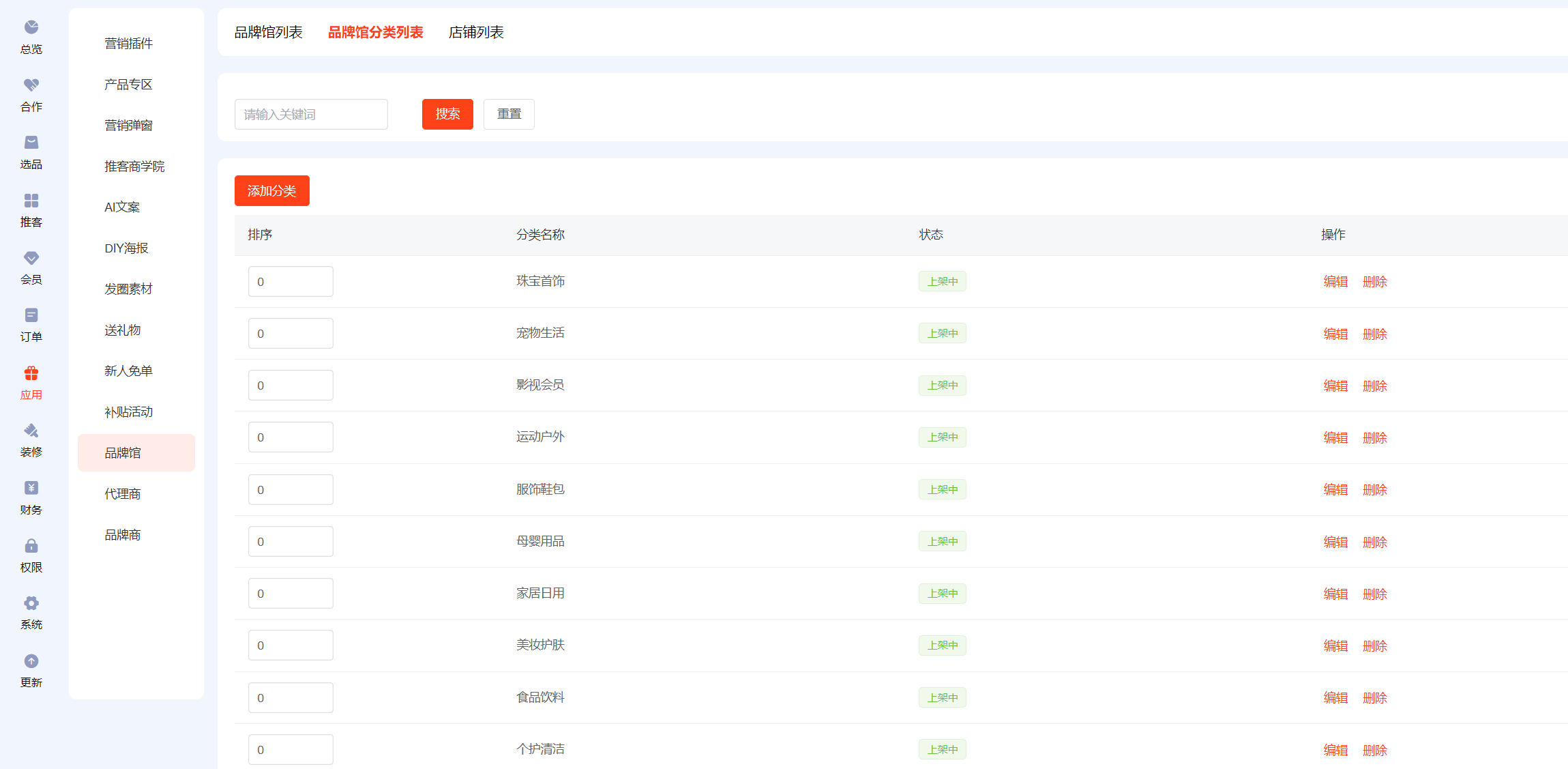Open the 权限 lock icon
The width and height of the screenshot is (1568, 769).
(31, 546)
